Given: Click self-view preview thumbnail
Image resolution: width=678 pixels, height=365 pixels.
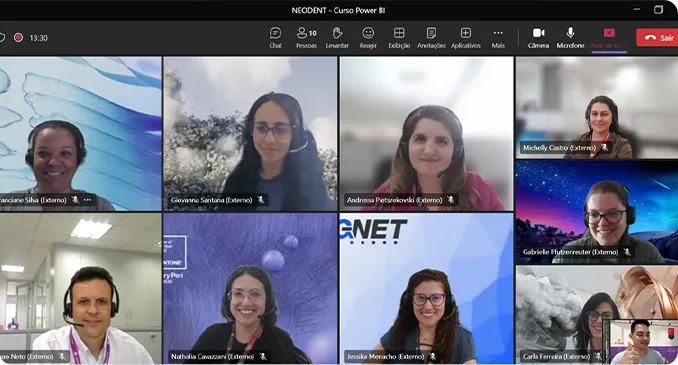Looking at the screenshot, I should tap(640, 342).
